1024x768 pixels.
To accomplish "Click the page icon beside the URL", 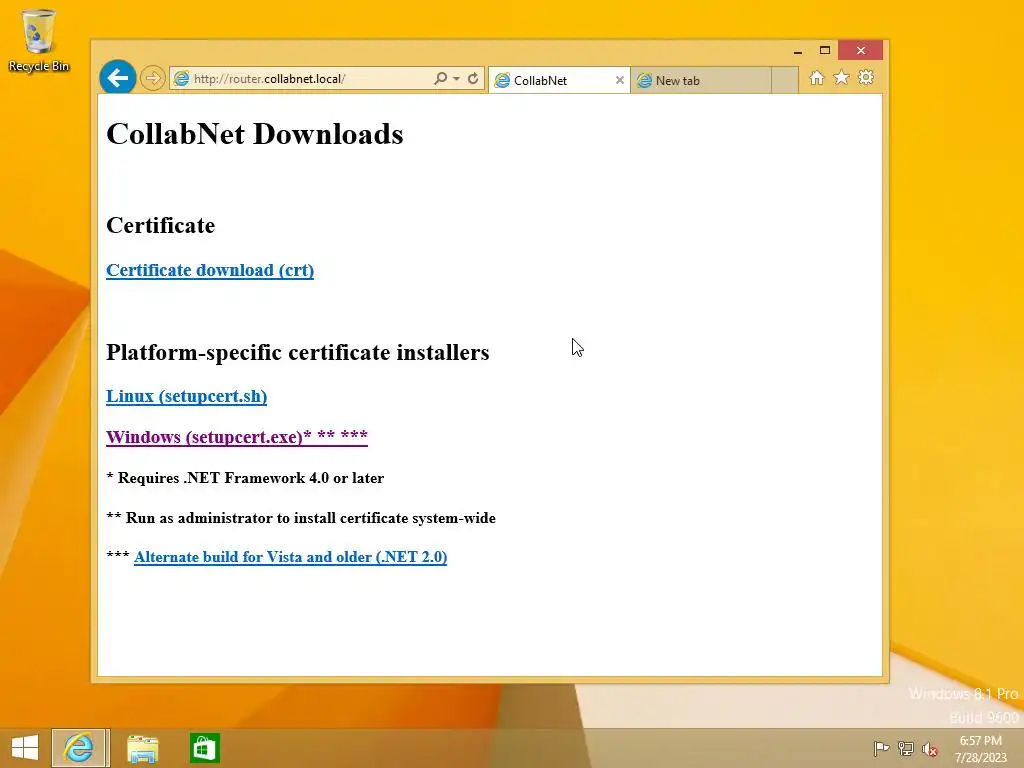I will tap(182, 78).
